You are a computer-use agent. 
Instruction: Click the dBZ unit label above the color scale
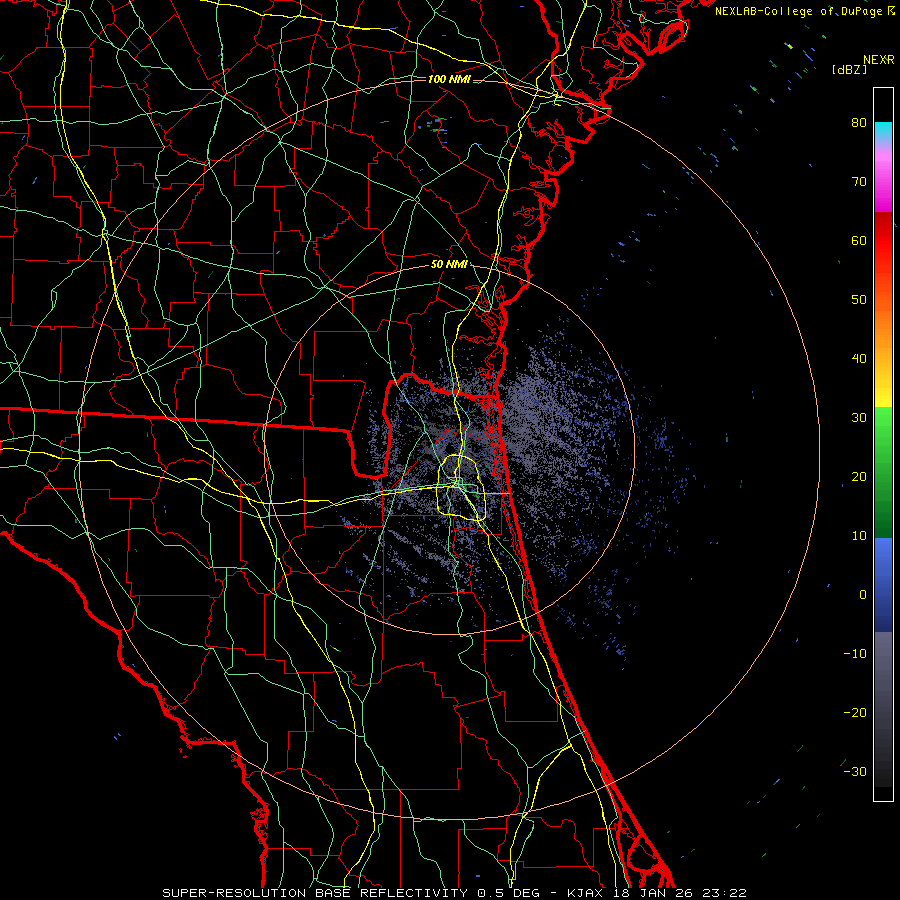tap(849, 69)
